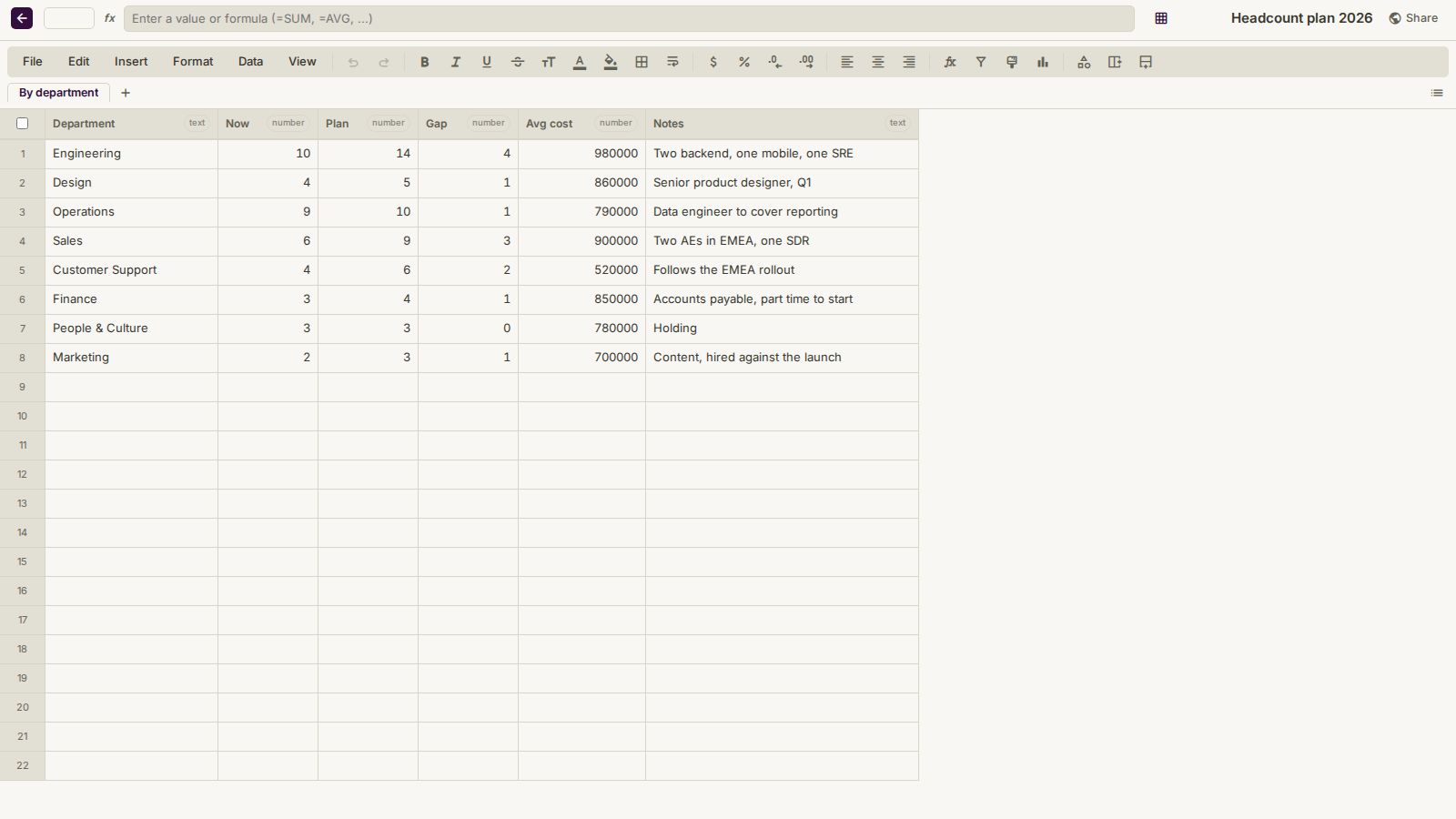Format cells as currency
The width and height of the screenshot is (1456, 819).
713,62
